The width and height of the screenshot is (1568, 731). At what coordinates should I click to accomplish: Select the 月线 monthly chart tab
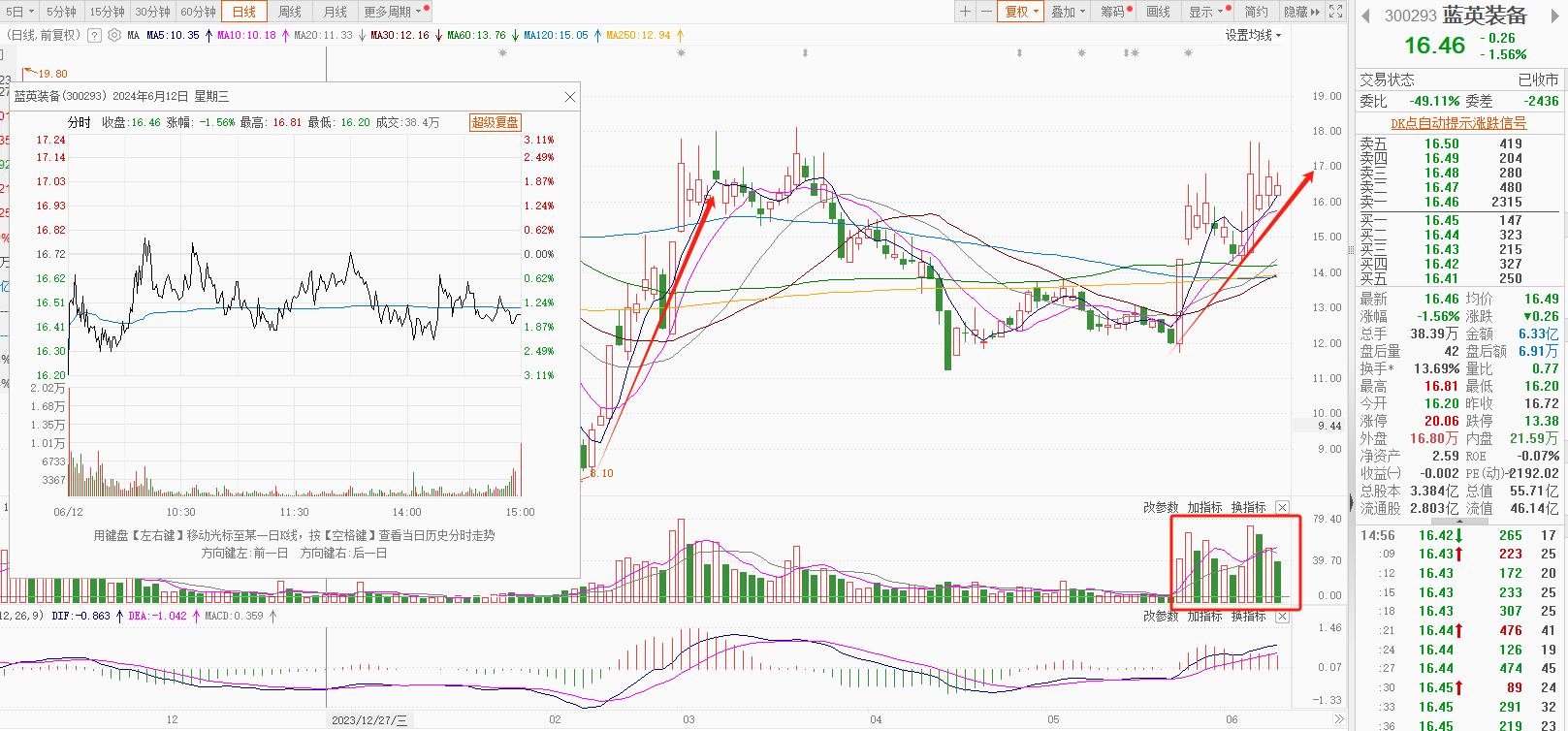point(336,12)
